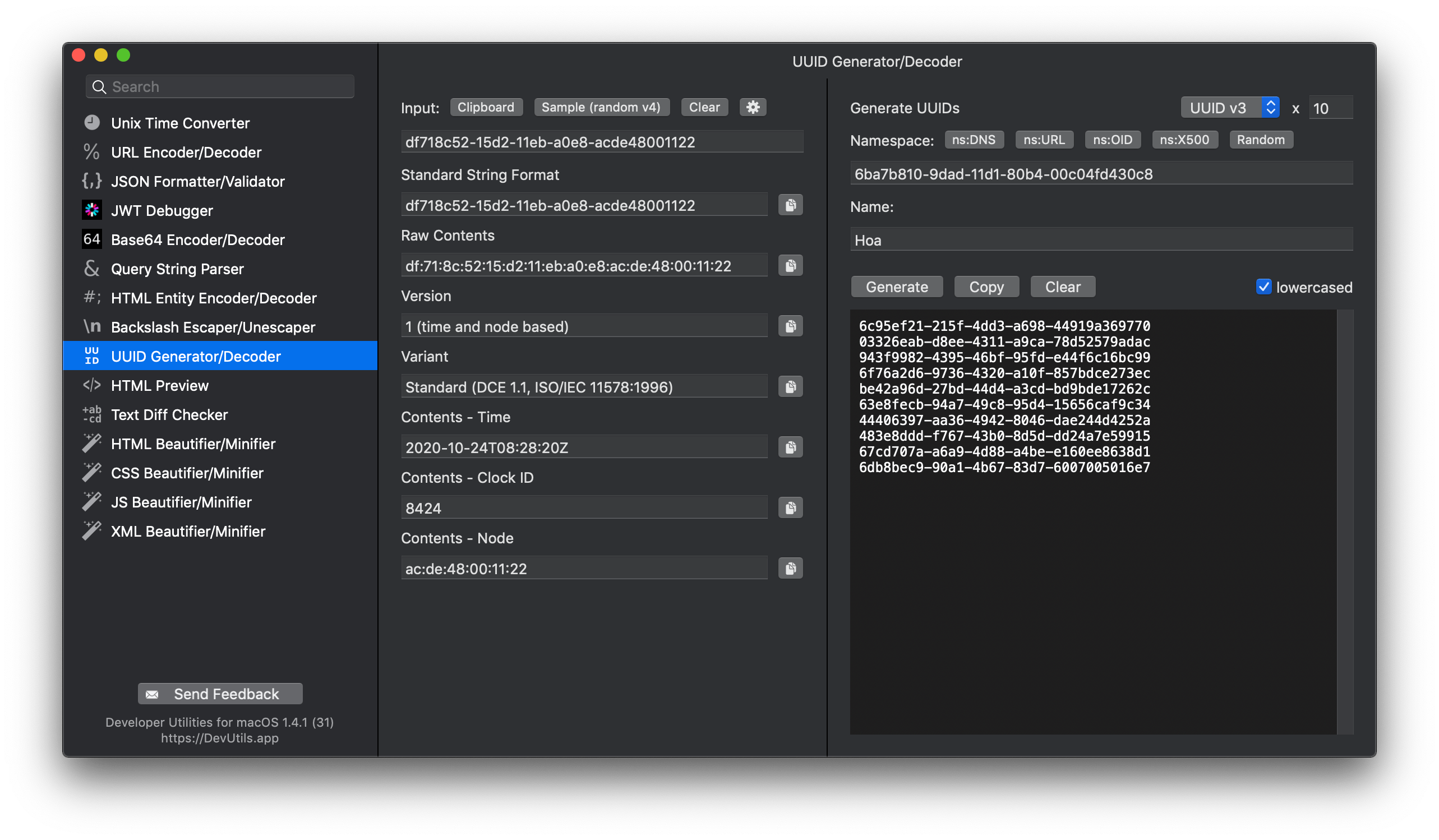
Task: Open the JWT Debugger tool
Action: point(162,211)
